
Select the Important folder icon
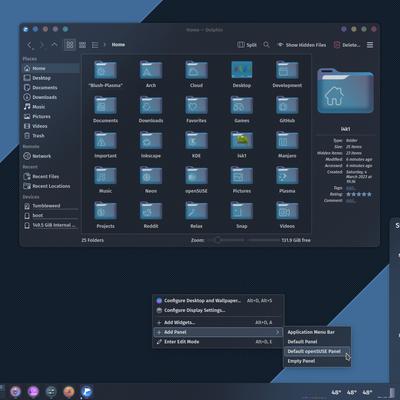tap(105, 140)
